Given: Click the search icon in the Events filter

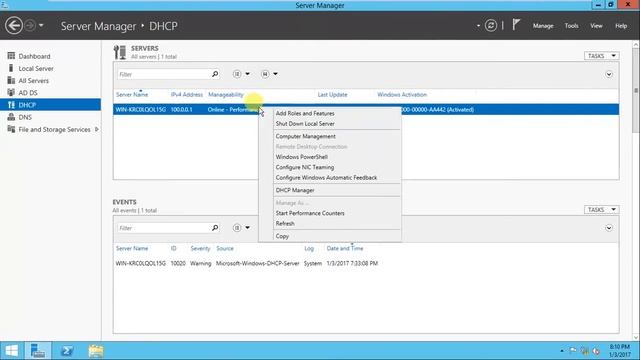Looking at the screenshot, I should (215, 228).
